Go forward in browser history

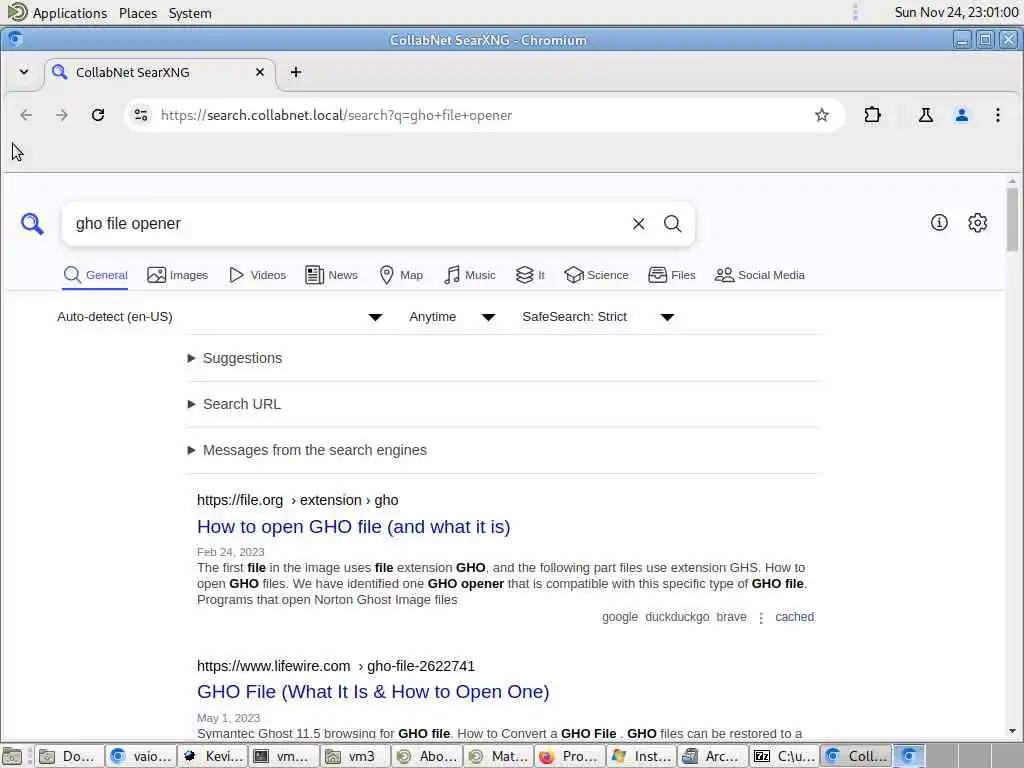click(x=61, y=115)
